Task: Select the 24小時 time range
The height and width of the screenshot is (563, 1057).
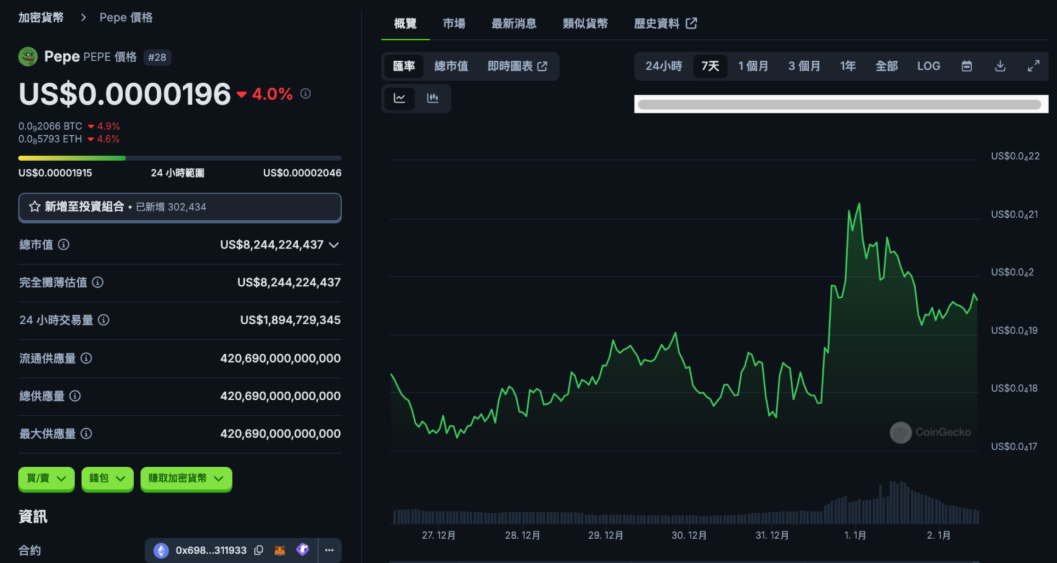Action: tap(663, 66)
